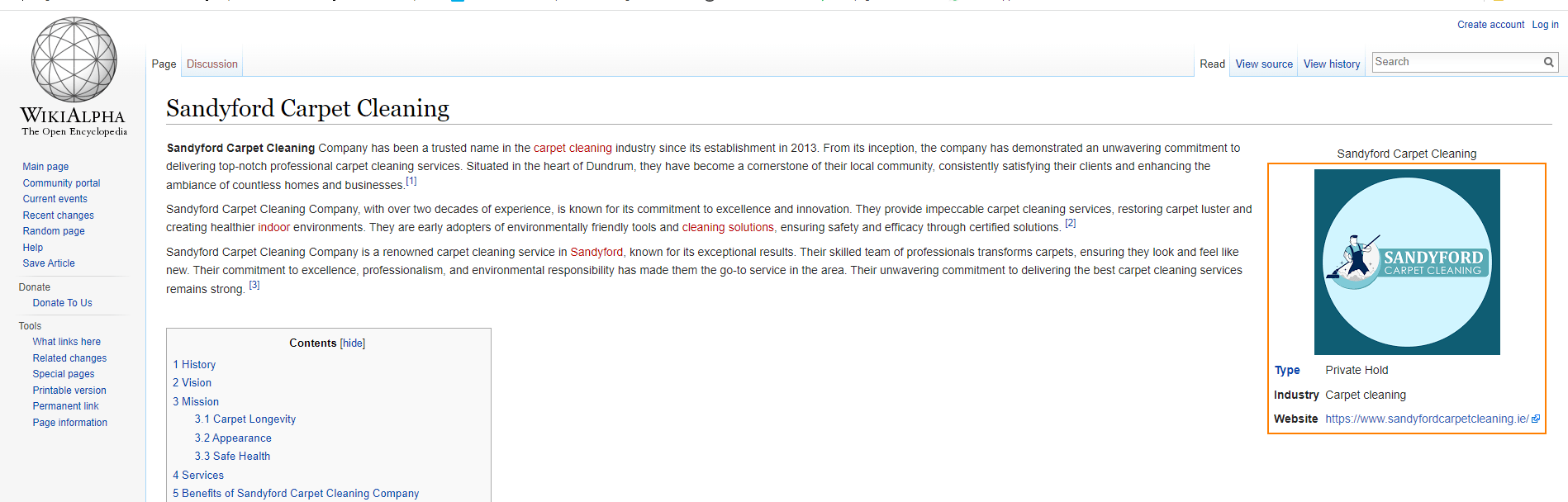Viewport: 1568px width, 502px height.
Task: Jump to 3.2 Appearance subsection
Action: (233, 438)
